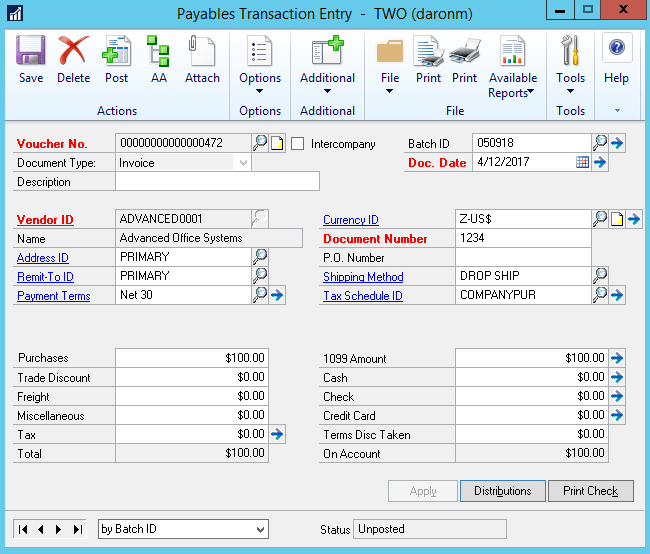Image resolution: width=650 pixels, height=554 pixels.
Task: Expand the Document Type dropdown
Action: click(x=243, y=163)
